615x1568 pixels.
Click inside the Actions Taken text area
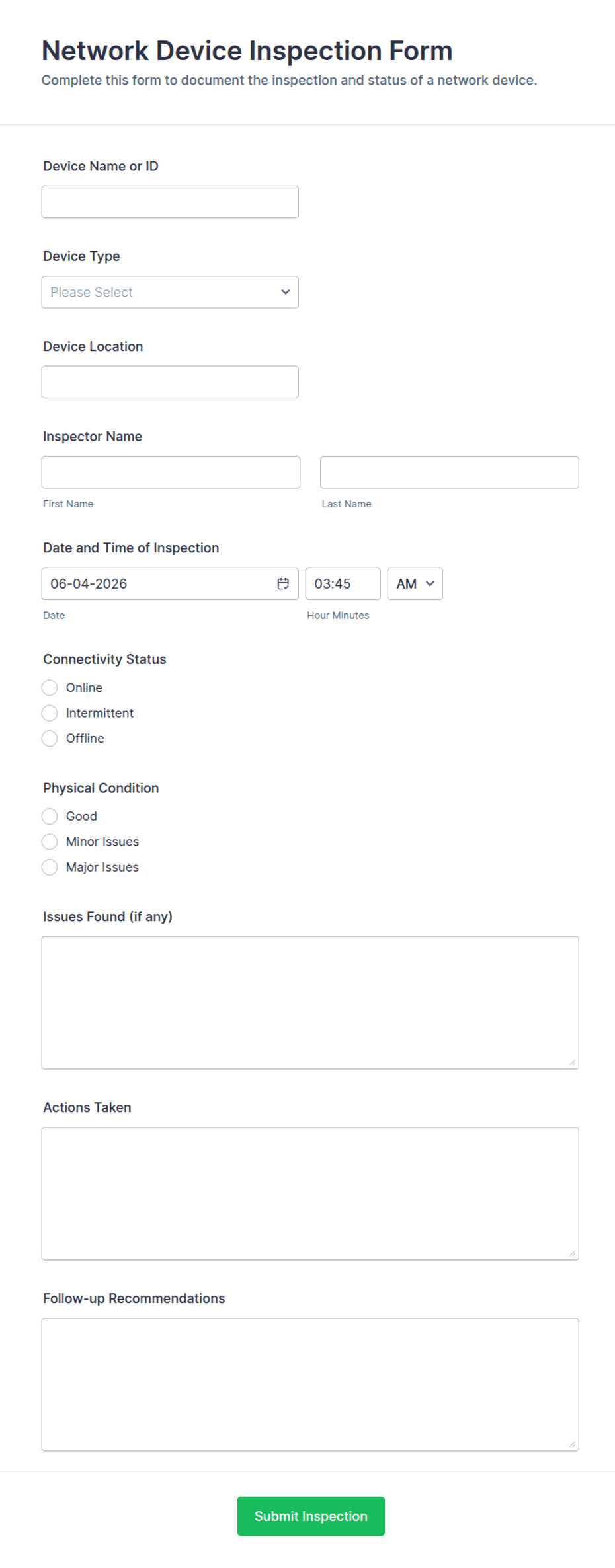pos(310,1193)
